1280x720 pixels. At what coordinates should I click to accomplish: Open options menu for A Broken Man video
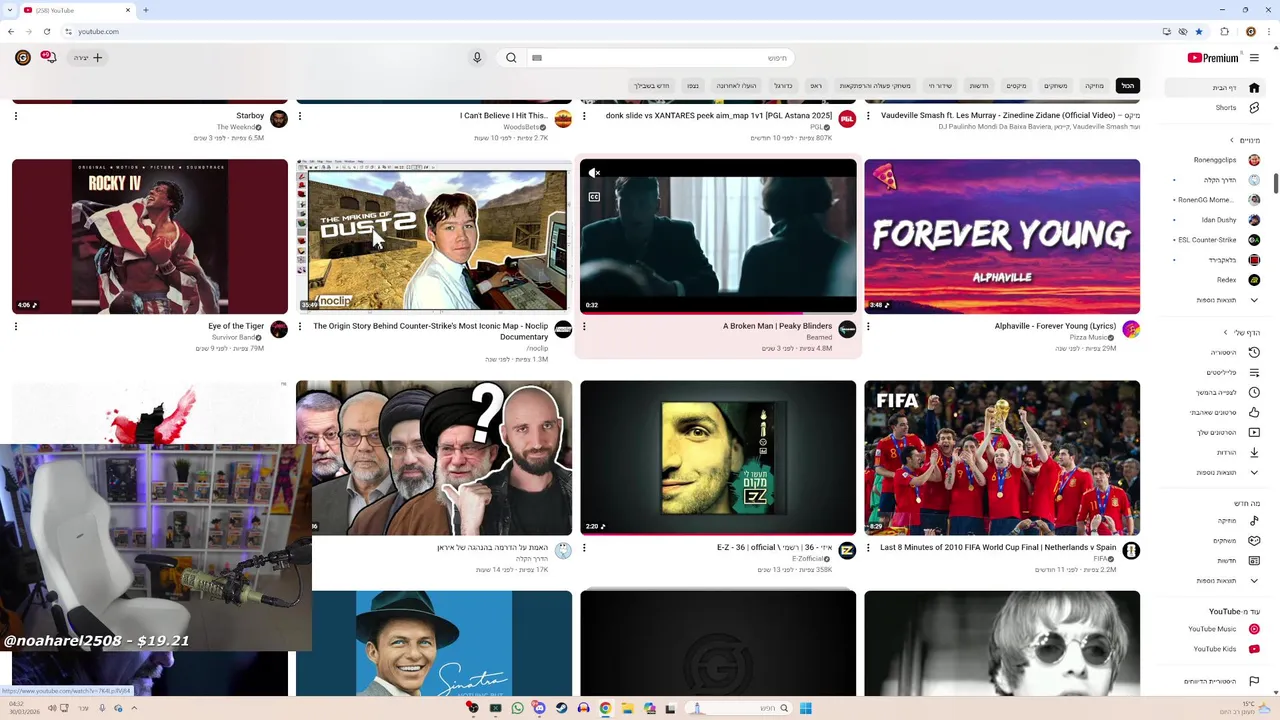coord(584,326)
